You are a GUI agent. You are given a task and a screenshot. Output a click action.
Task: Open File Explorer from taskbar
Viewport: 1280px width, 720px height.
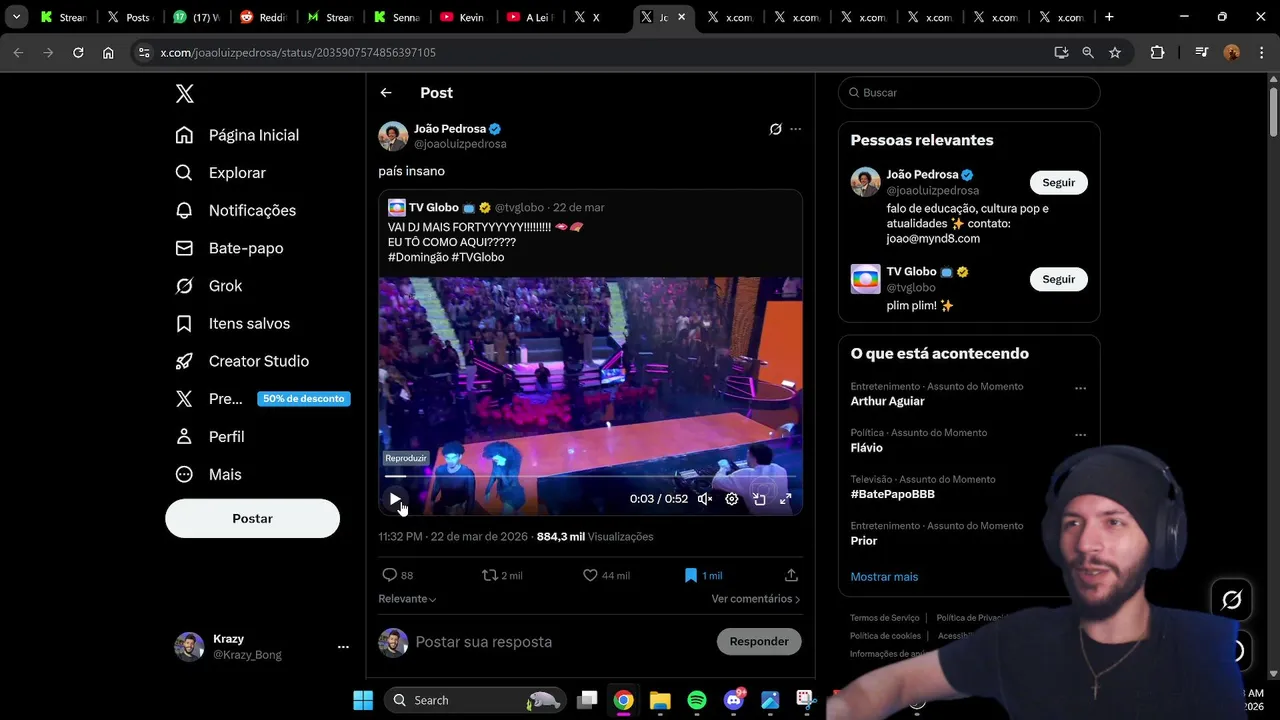[x=660, y=700]
